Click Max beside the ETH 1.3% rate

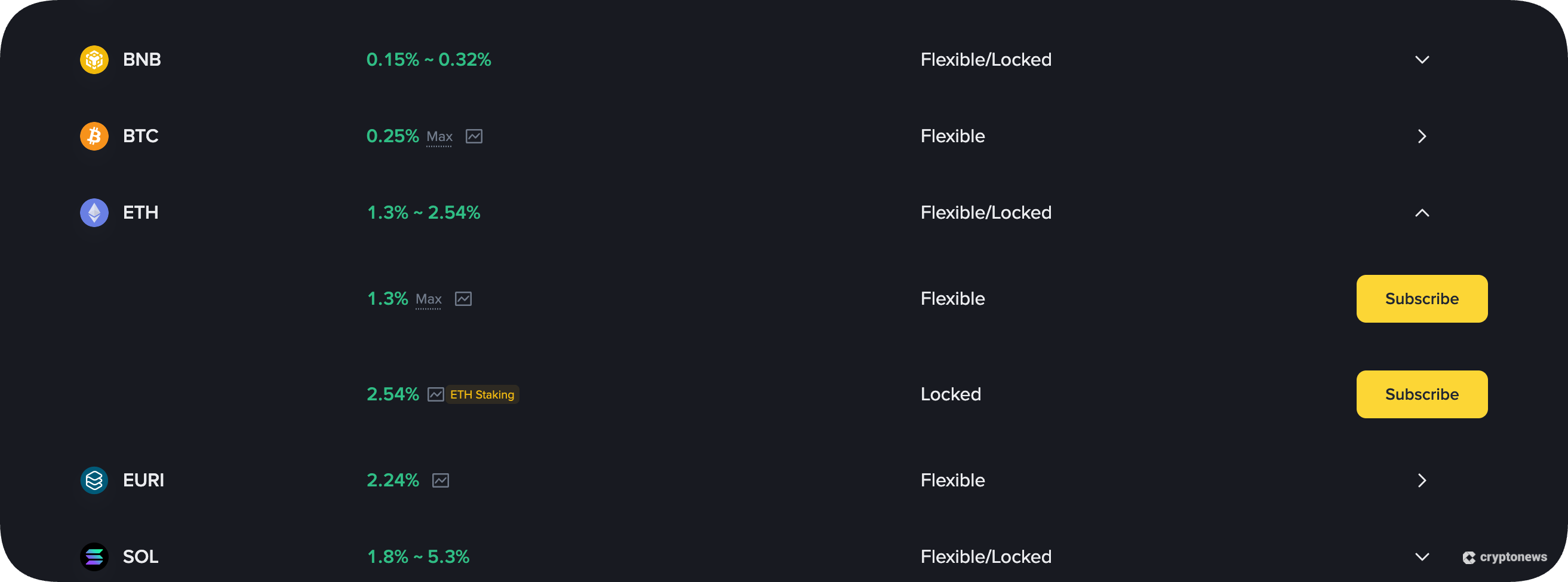pos(429,299)
